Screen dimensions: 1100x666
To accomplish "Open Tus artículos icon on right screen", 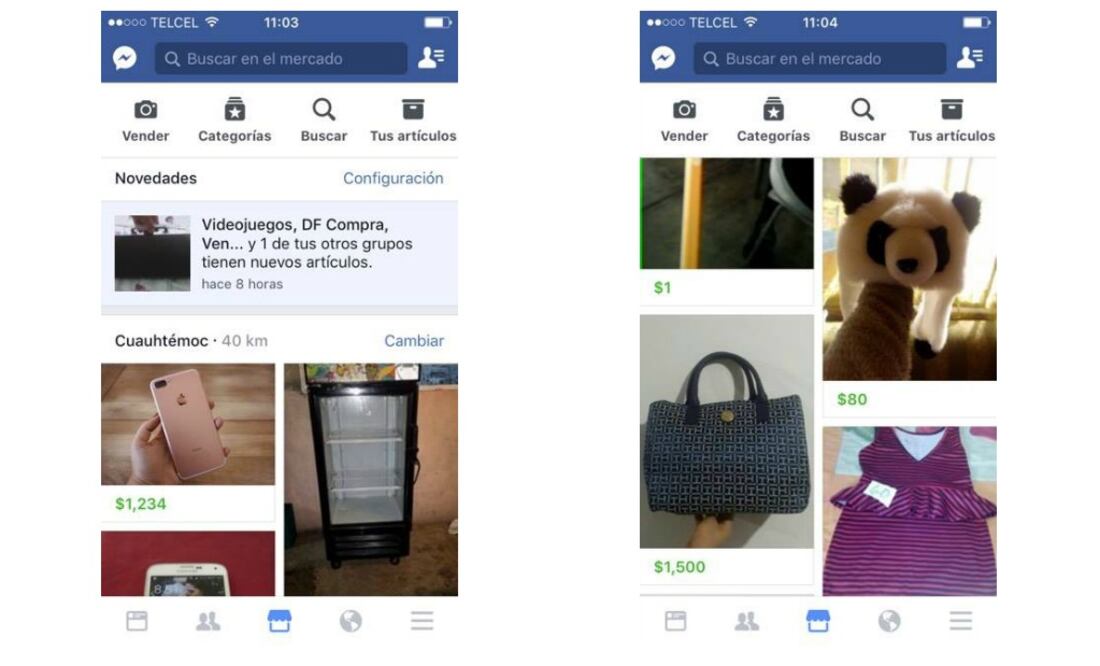I will coord(951,109).
